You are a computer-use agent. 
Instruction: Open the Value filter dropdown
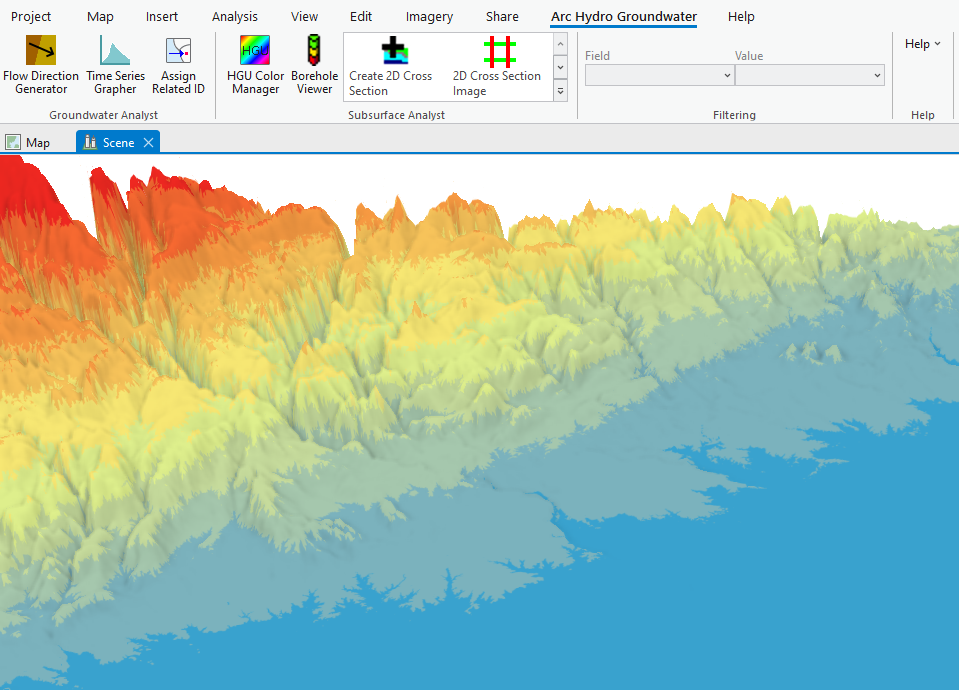point(809,76)
